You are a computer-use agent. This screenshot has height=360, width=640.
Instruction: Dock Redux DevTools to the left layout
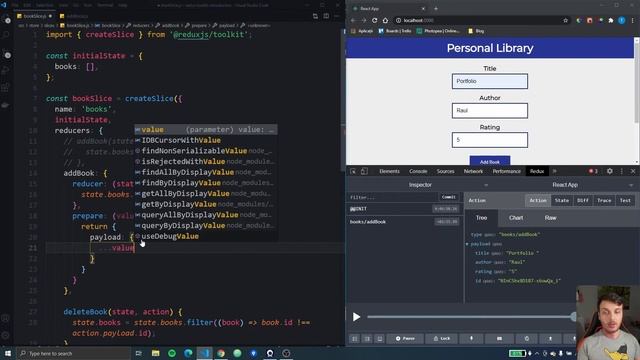[355, 338]
